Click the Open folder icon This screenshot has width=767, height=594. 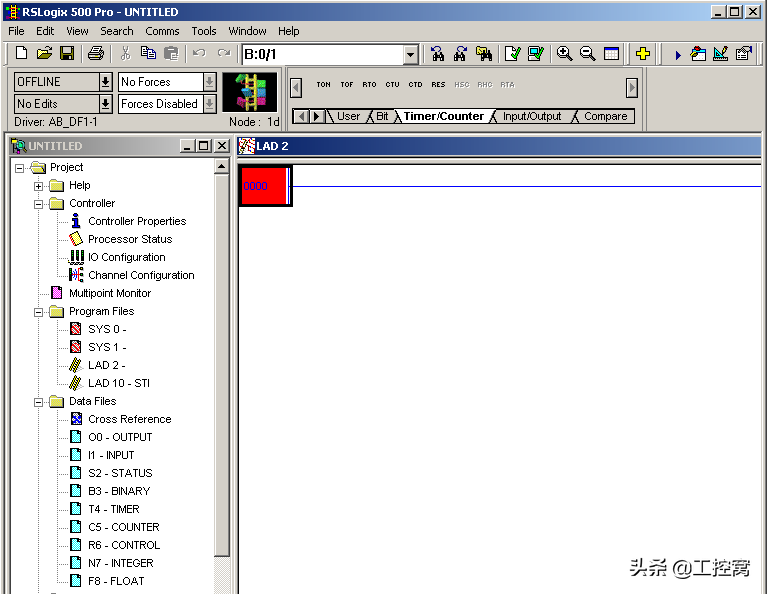[x=44, y=54]
